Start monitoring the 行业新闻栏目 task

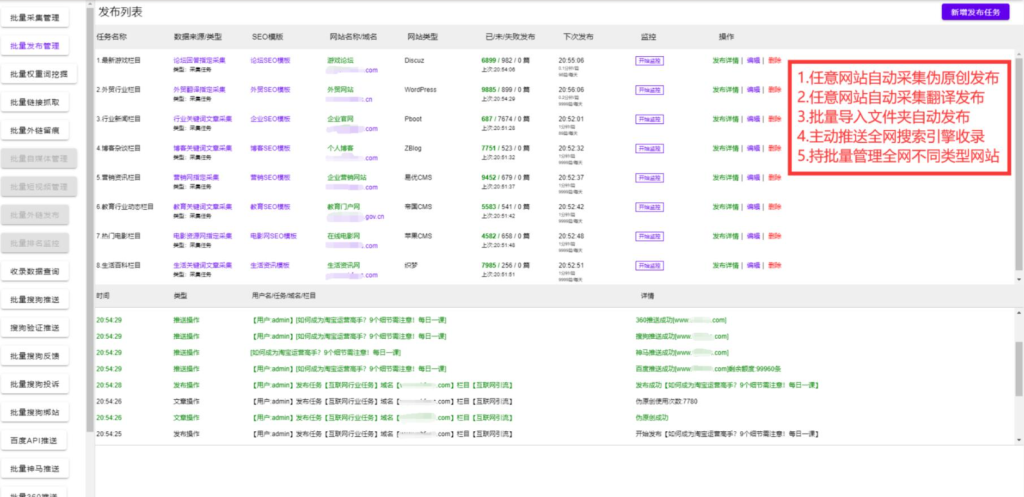tap(649, 118)
